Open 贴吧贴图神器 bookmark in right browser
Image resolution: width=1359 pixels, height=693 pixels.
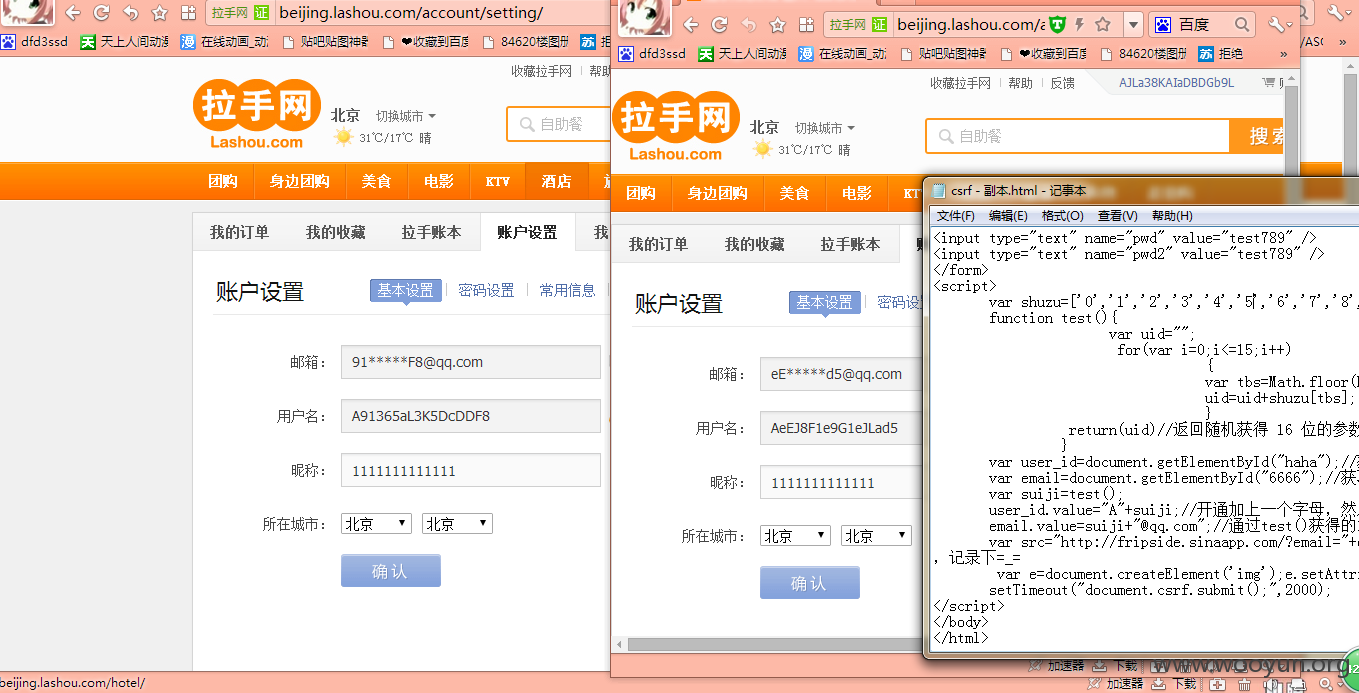944,53
